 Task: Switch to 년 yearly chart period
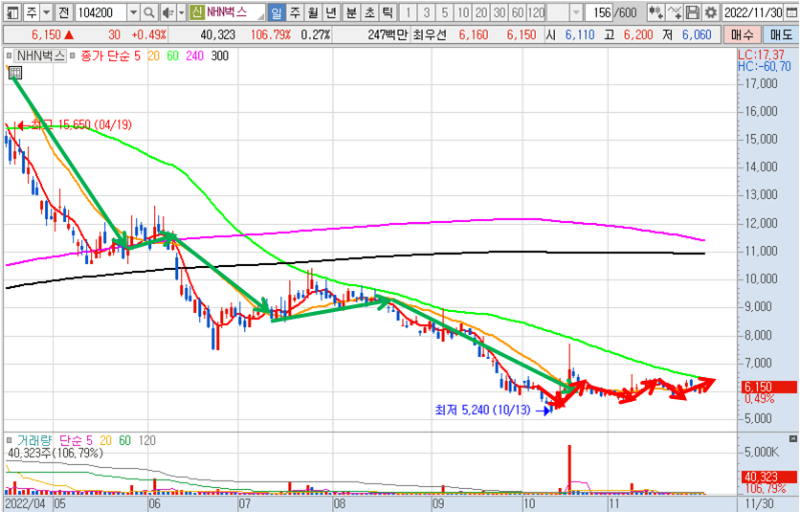[331, 12]
